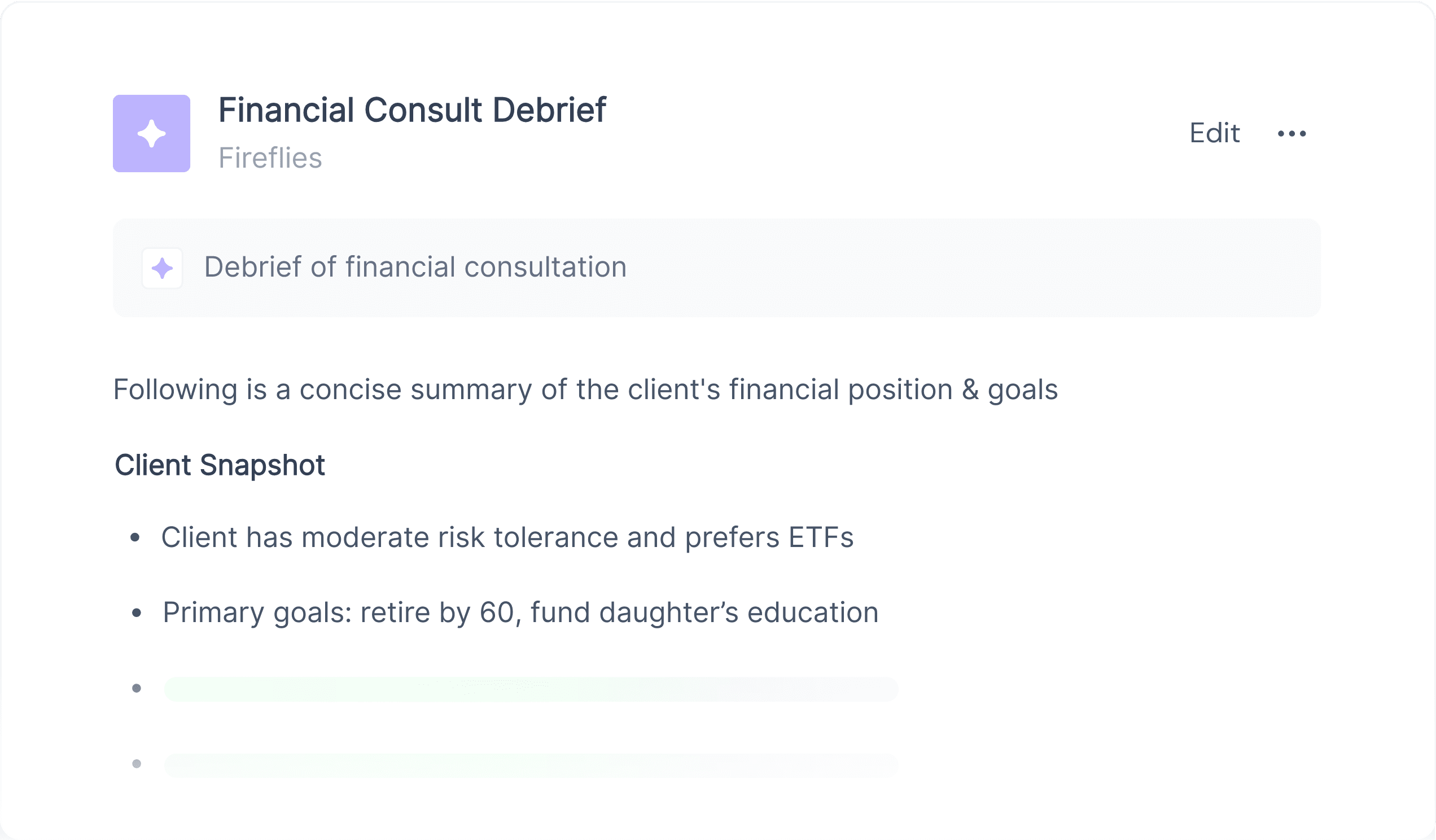Click the Debrief of financial consultation prompt box
This screenshot has width=1436, height=840.
point(717,268)
